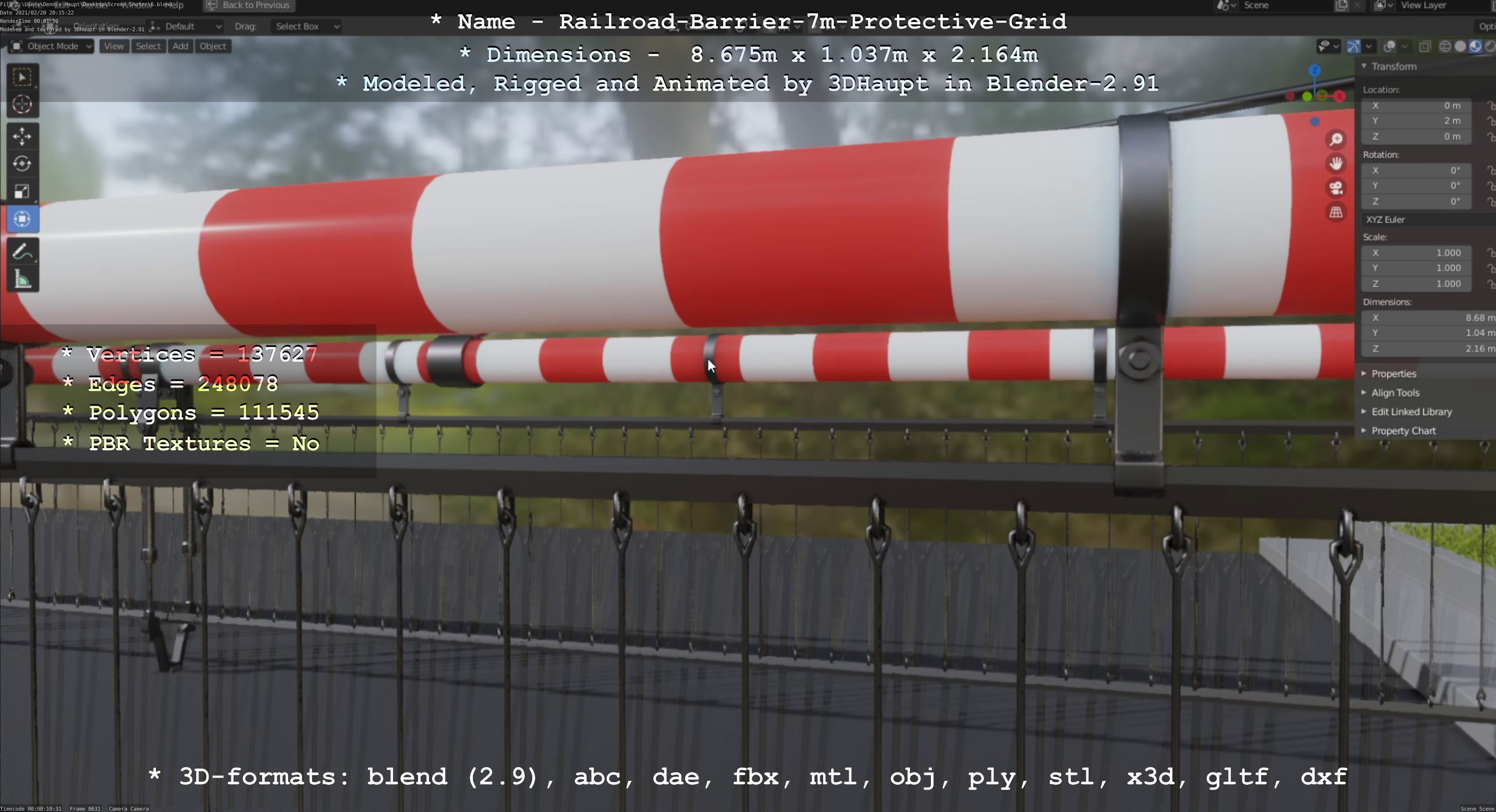The width and height of the screenshot is (1496, 812).
Task: Switch to material preview shading
Action: 1475,47
